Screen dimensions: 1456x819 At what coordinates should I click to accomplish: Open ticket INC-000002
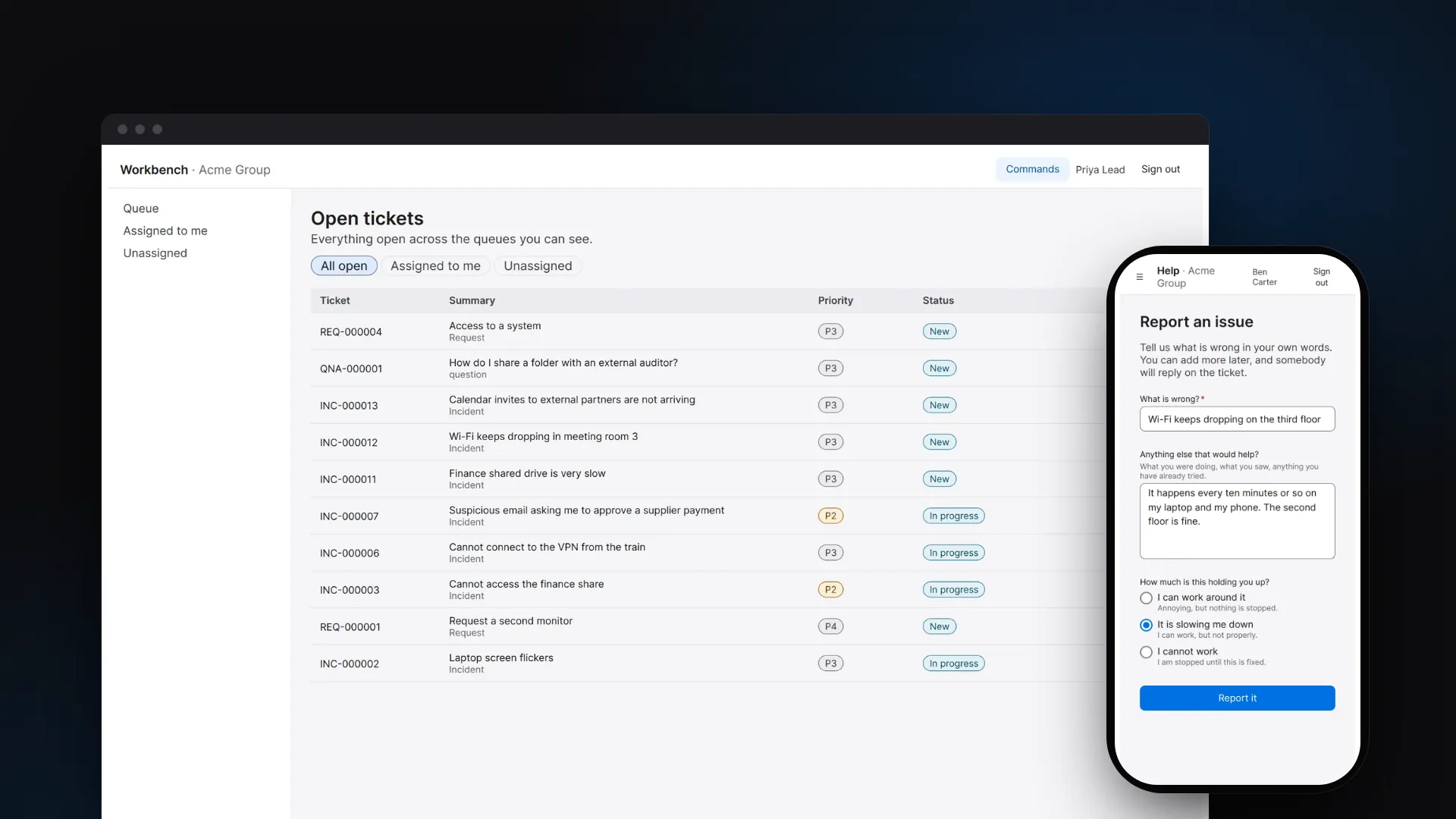(x=349, y=664)
